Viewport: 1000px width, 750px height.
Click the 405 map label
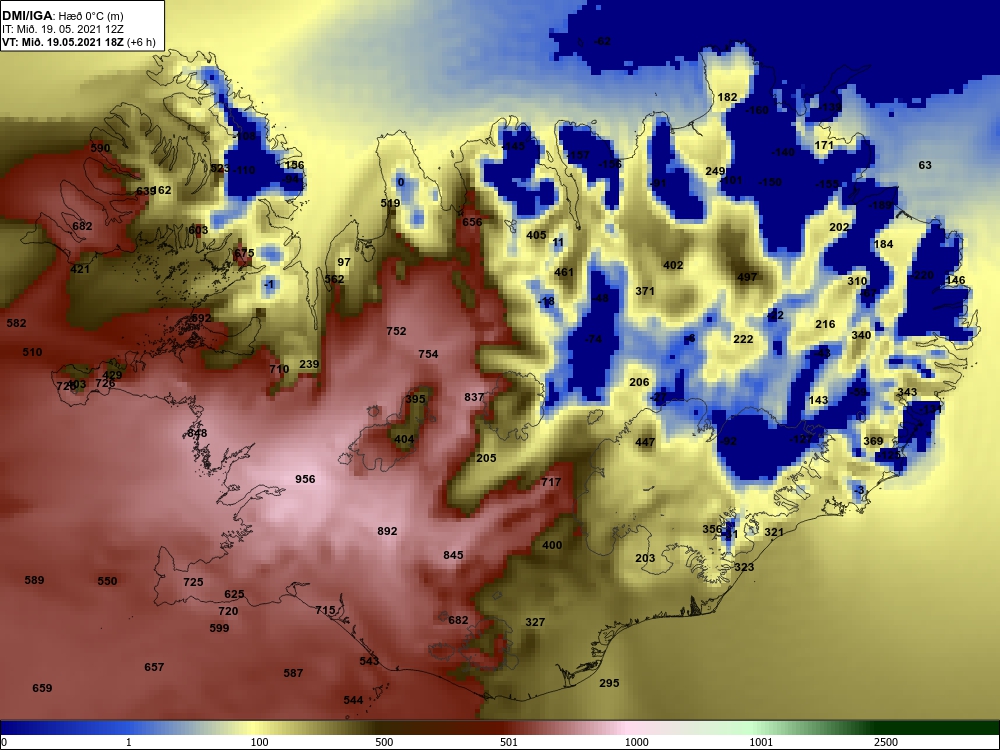coord(536,235)
